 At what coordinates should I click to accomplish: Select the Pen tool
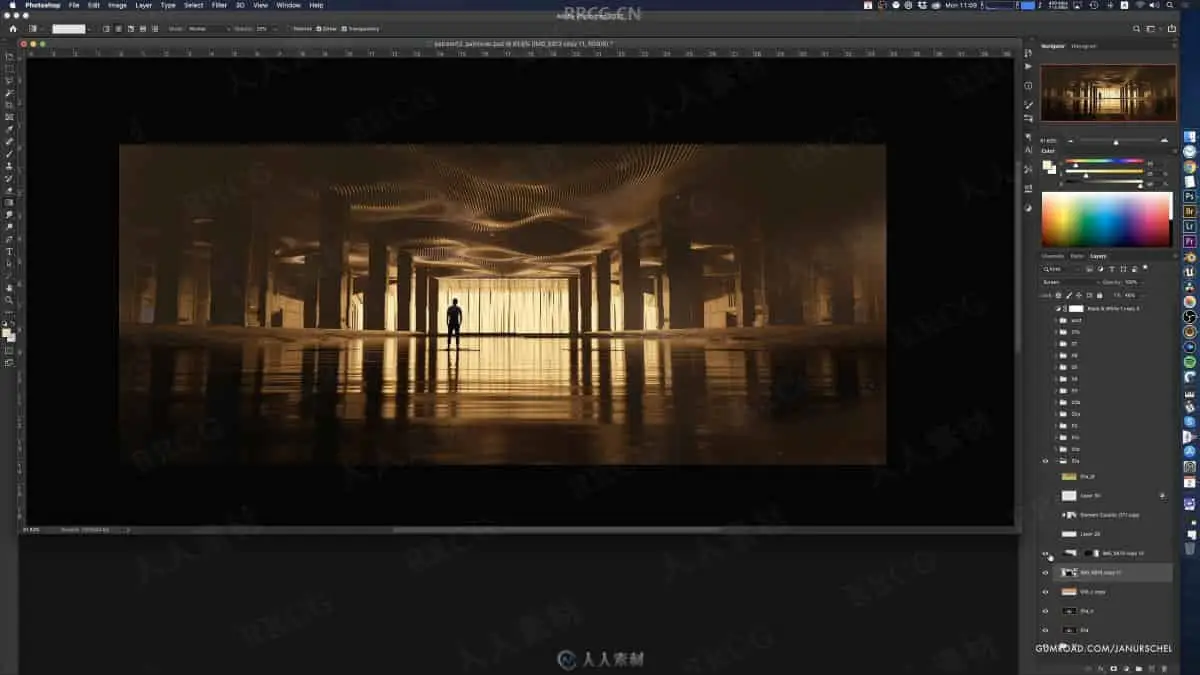click(x=10, y=239)
